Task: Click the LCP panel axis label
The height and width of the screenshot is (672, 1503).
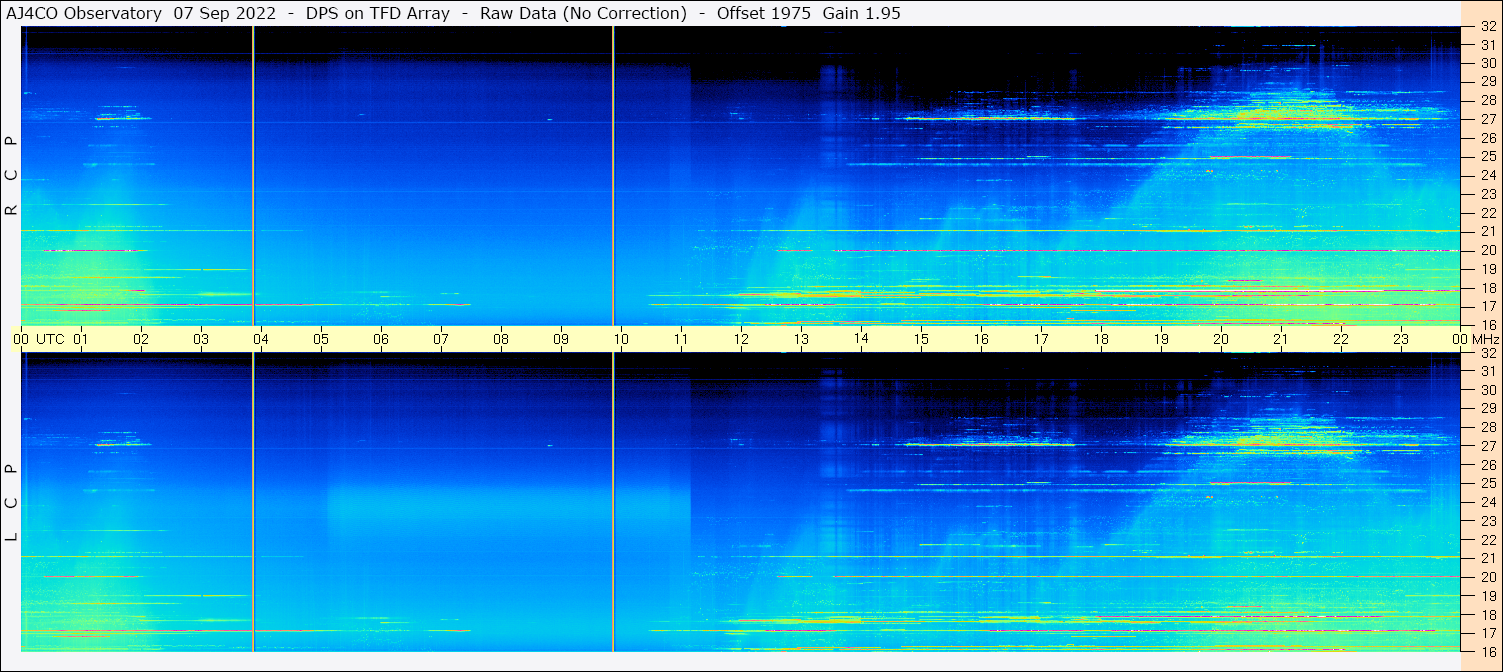Action: coord(11,503)
